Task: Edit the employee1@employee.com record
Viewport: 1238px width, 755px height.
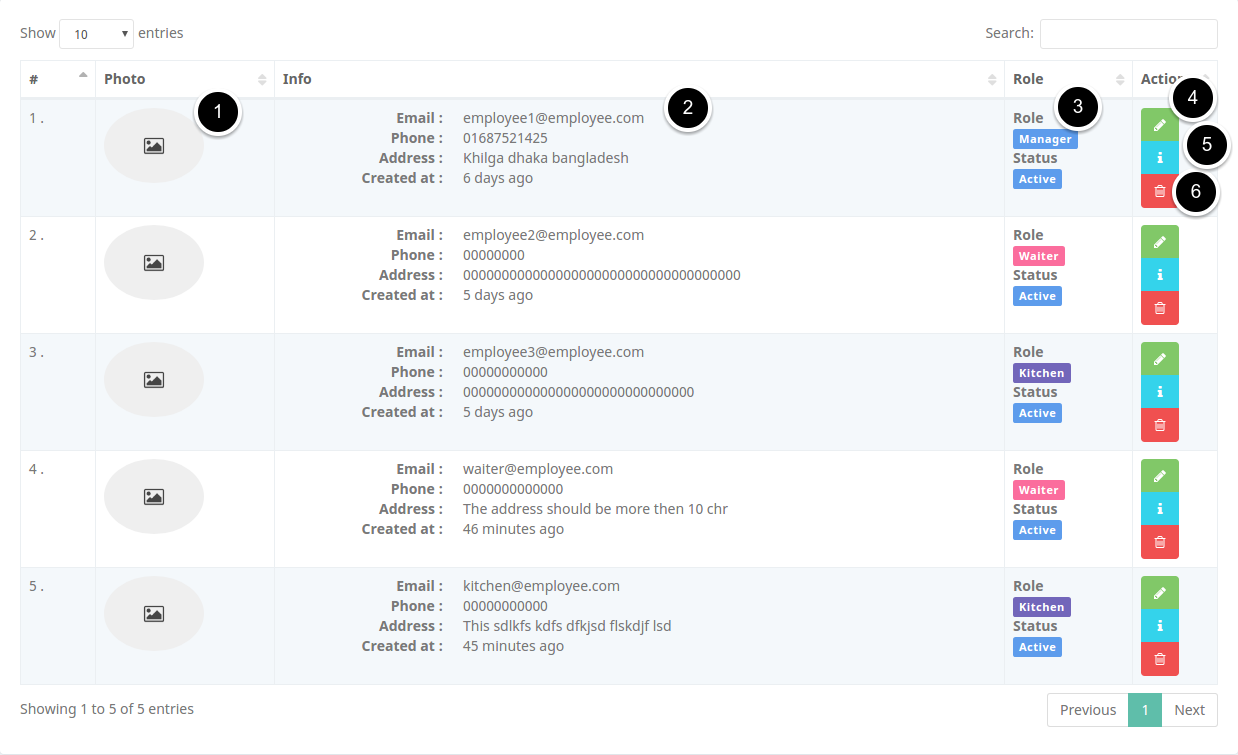Action: coord(1160,125)
